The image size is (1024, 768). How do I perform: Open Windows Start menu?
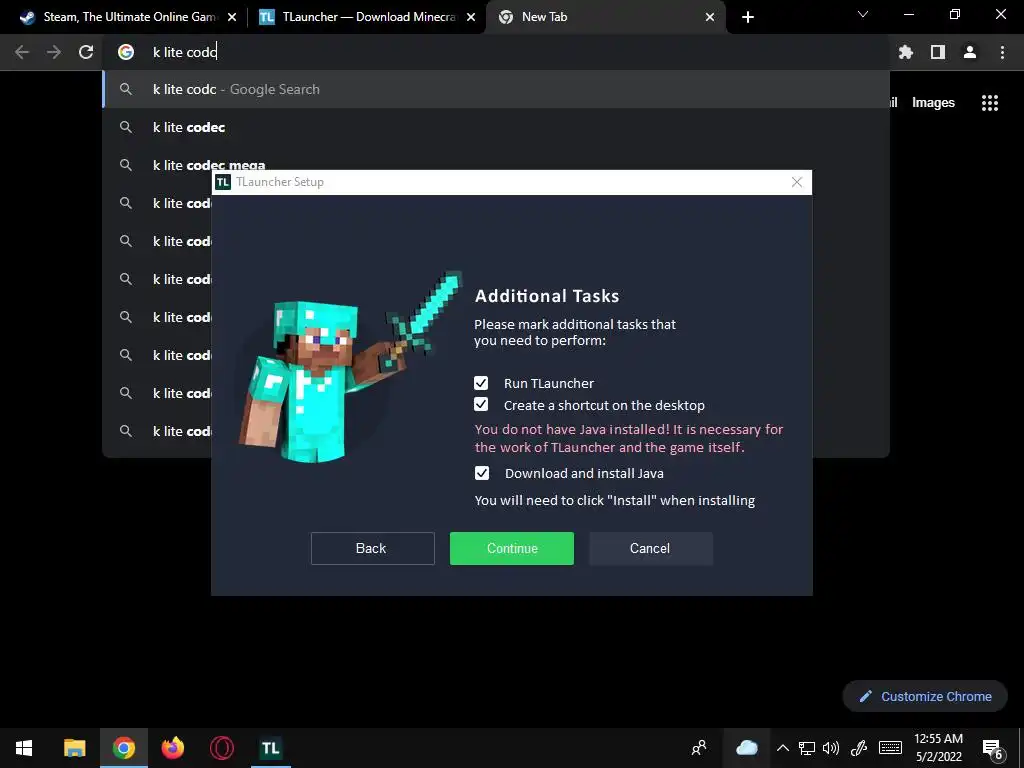[x=24, y=748]
